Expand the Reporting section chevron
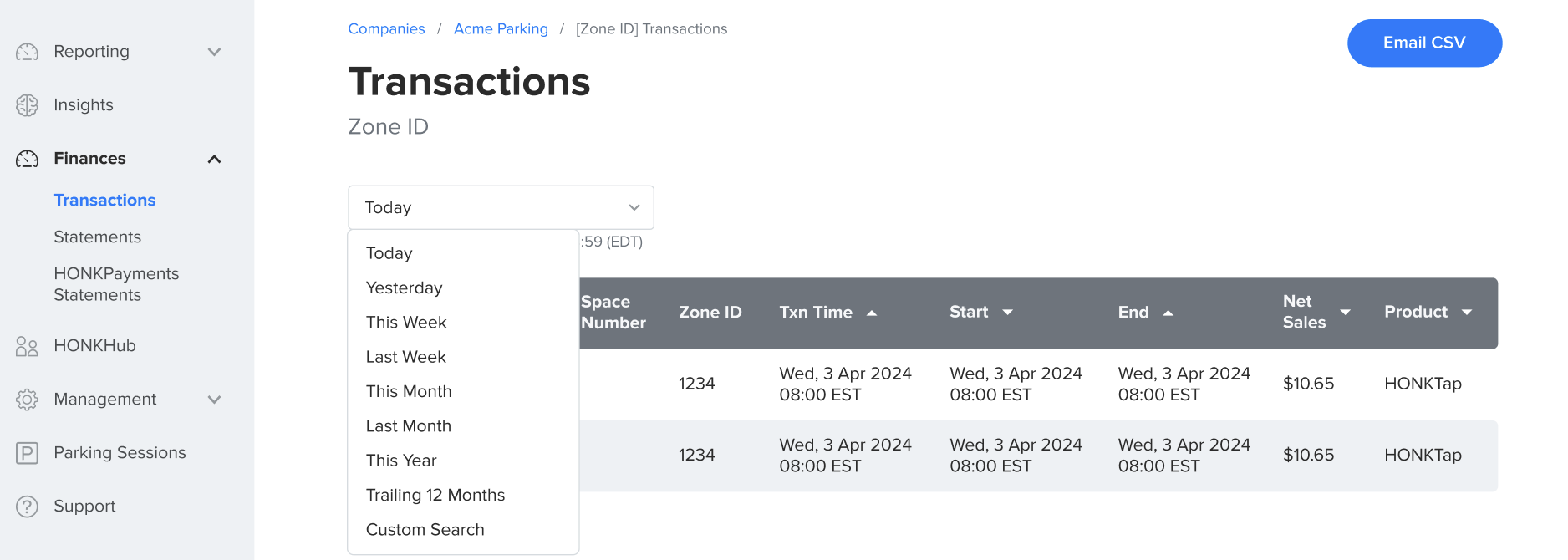1568x560 pixels. (215, 51)
